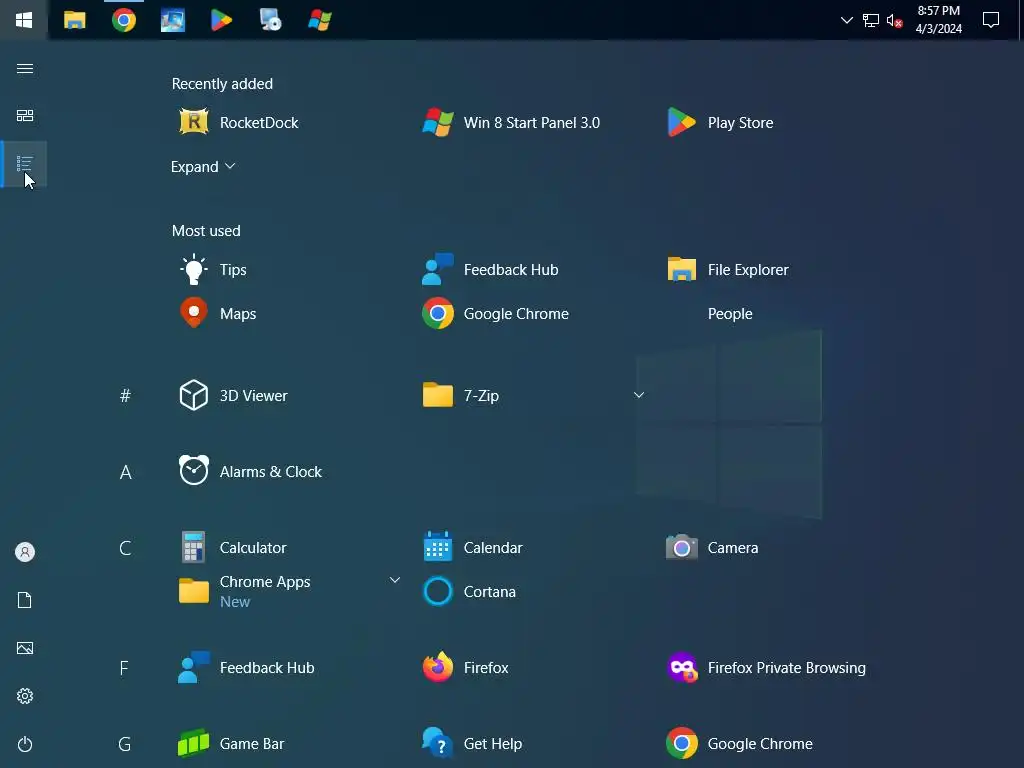
Task: Click the Windows Start button
Action: point(24,20)
